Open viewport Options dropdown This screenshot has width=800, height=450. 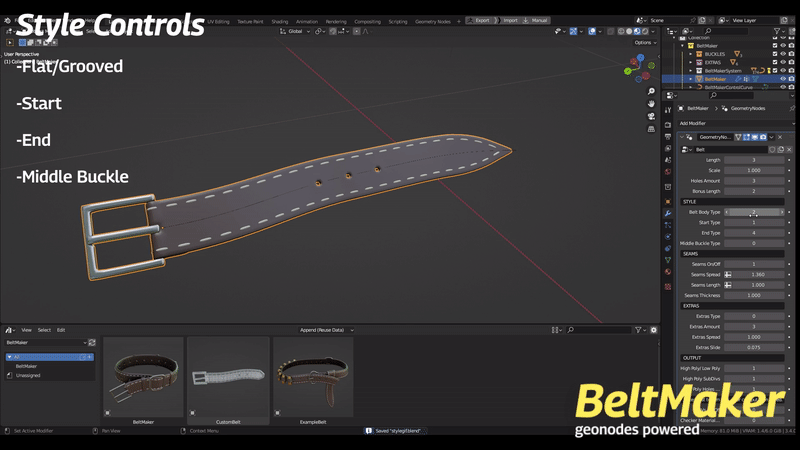[645, 43]
